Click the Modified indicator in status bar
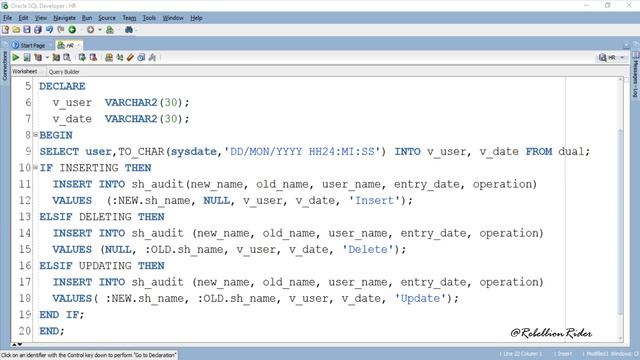This screenshot has height=360, width=640. tap(596, 354)
